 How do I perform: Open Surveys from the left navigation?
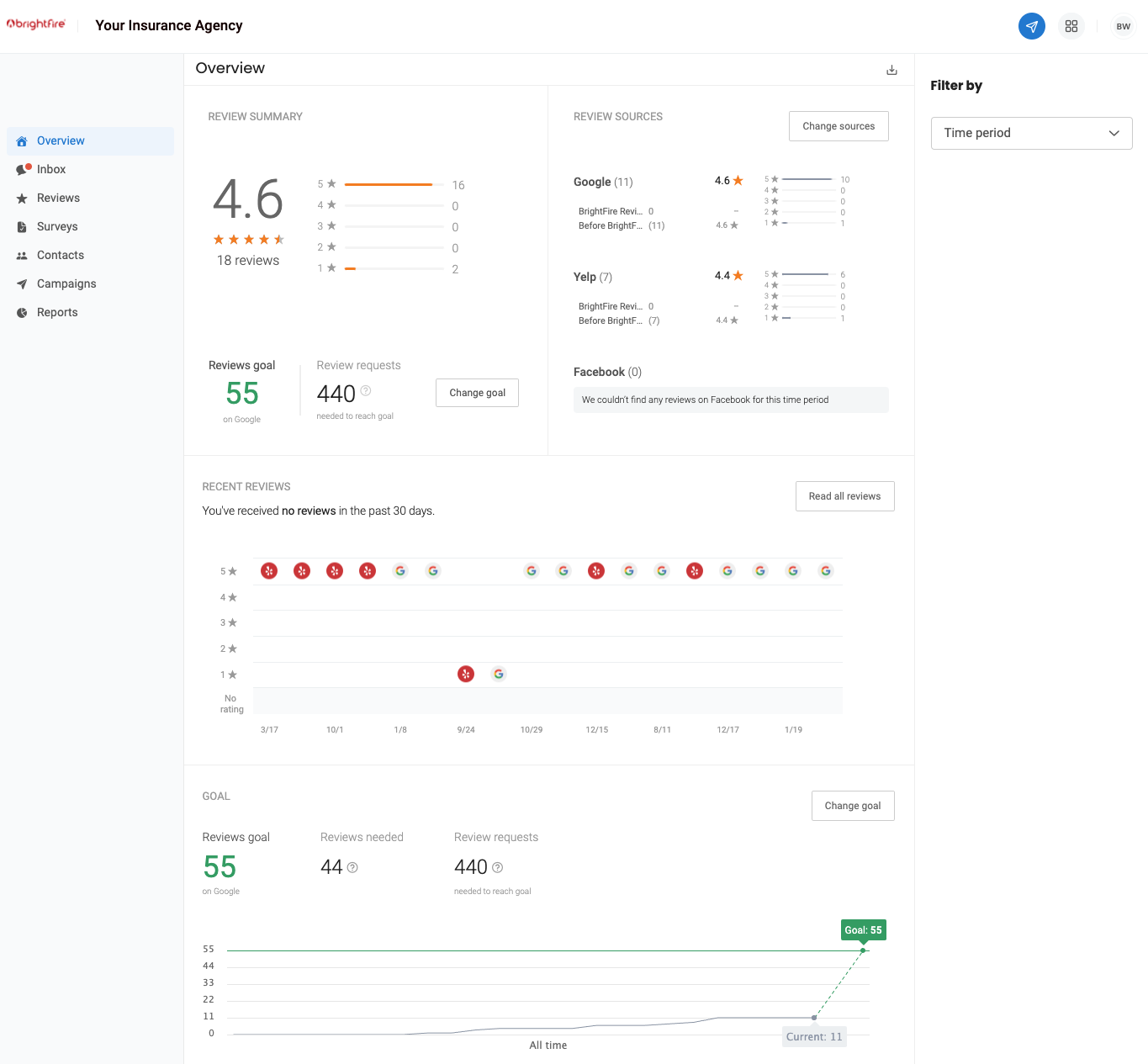pyautogui.click(x=57, y=226)
